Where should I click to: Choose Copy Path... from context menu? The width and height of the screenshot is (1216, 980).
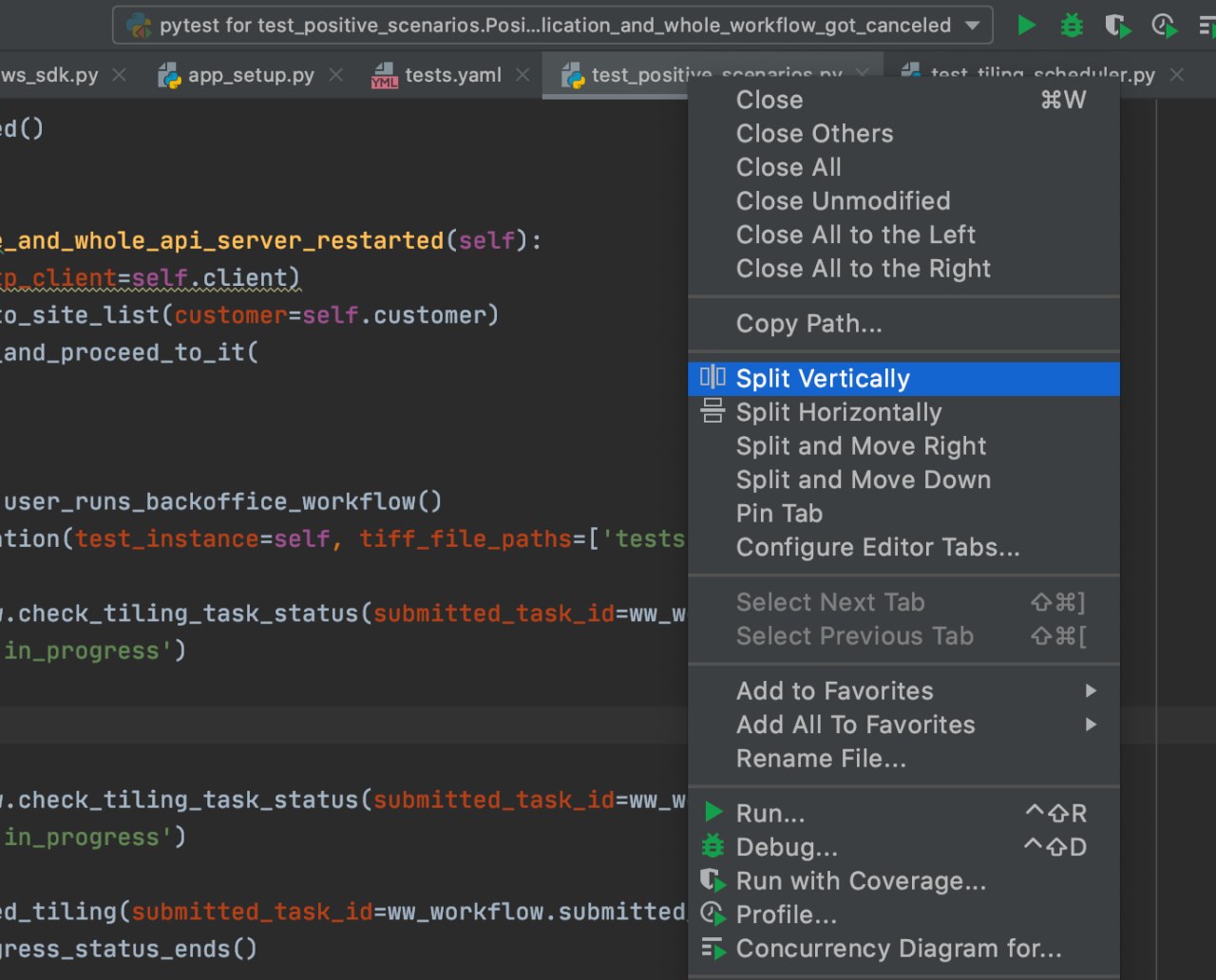(x=903, y=324)
